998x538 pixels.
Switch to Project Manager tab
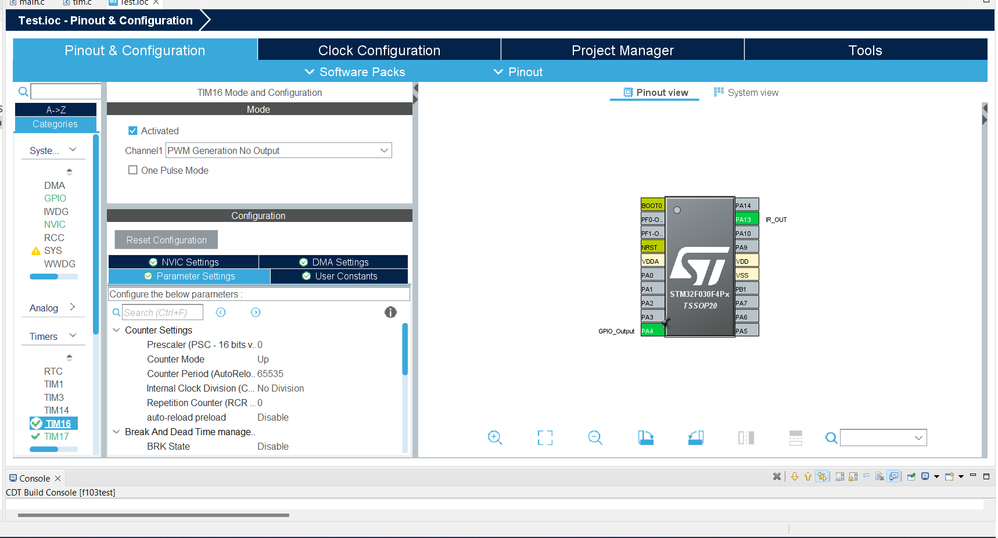(x=622, y=50)
